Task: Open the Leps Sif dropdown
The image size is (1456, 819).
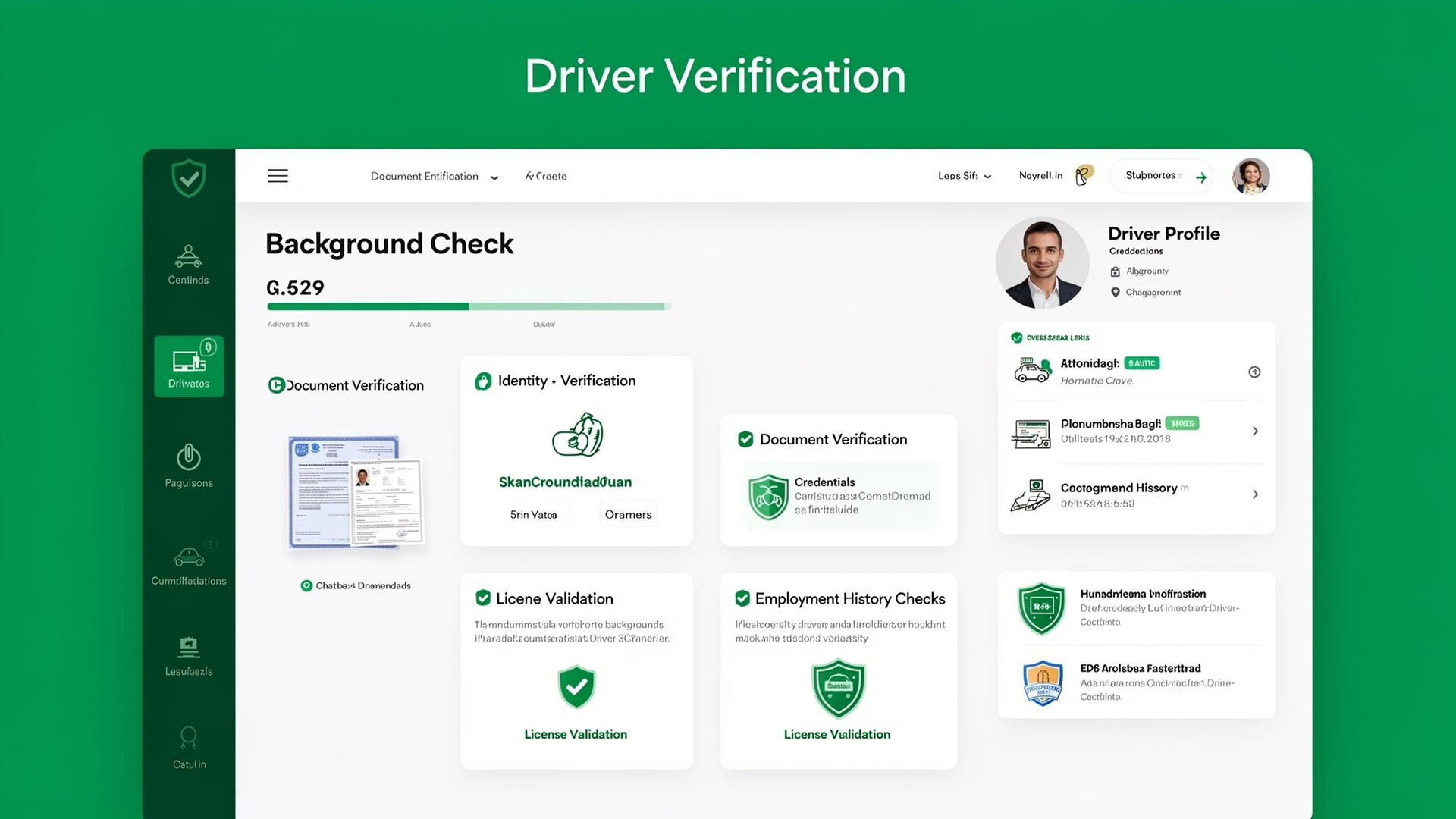Action: click(x=965, y=176)
